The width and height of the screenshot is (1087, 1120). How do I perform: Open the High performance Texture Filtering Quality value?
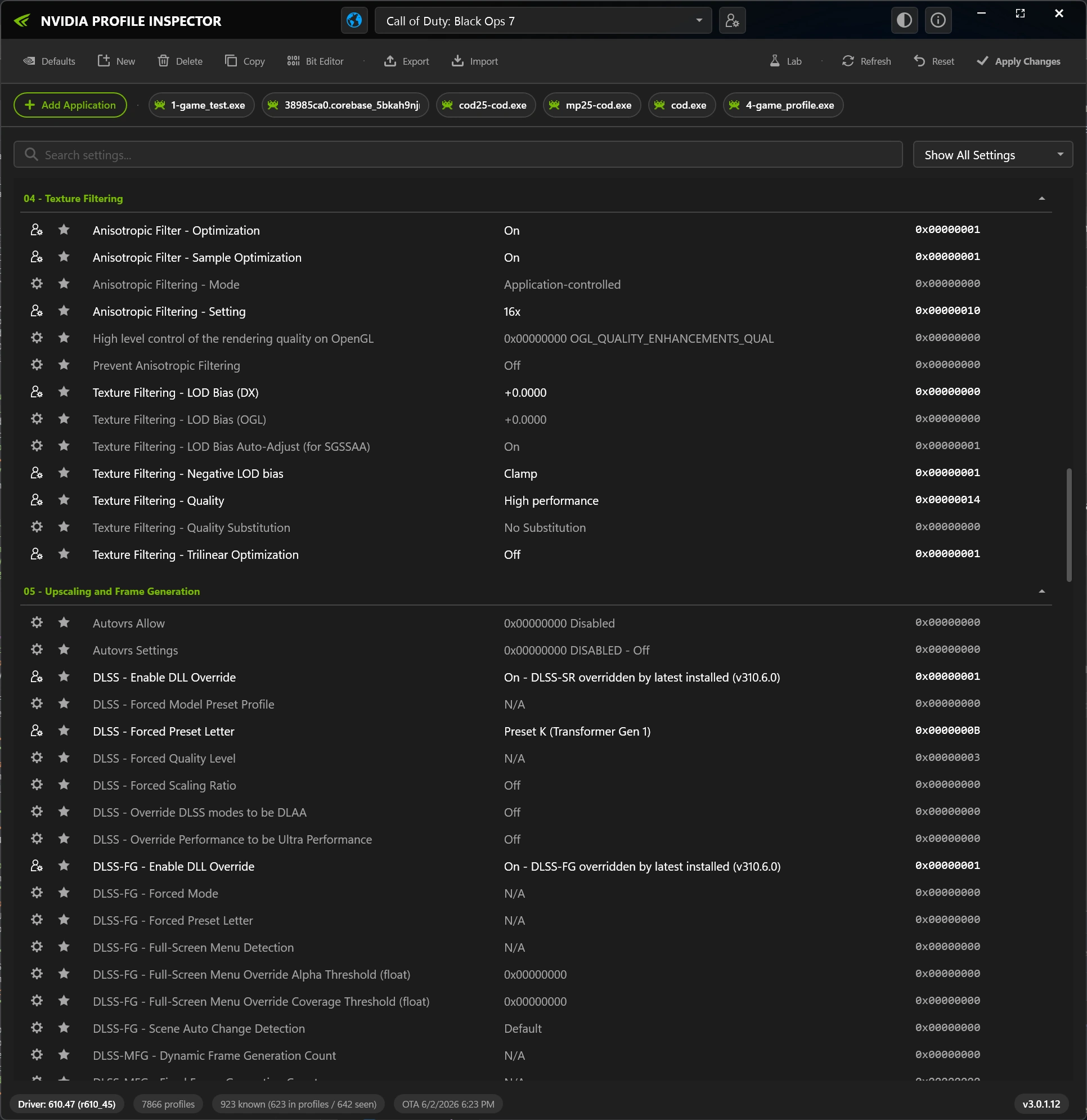click(551, 500)
